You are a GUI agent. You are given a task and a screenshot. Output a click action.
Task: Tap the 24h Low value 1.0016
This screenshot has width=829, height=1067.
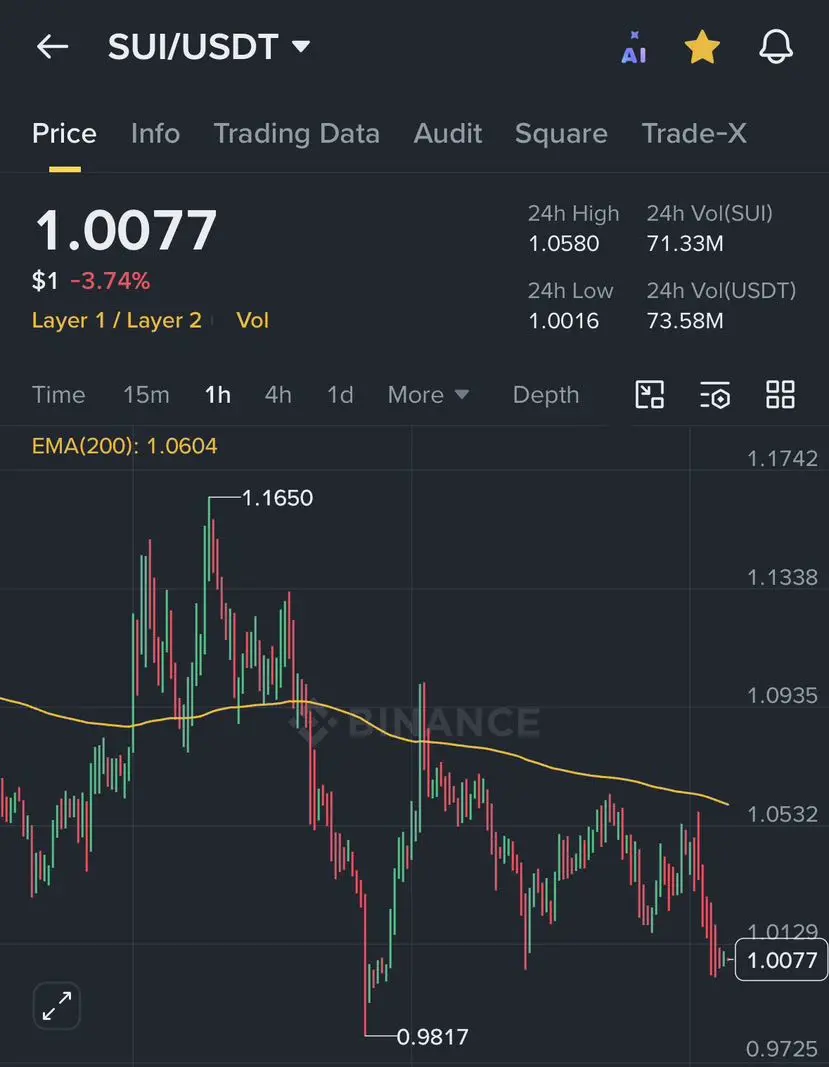(x=564, y=321)
